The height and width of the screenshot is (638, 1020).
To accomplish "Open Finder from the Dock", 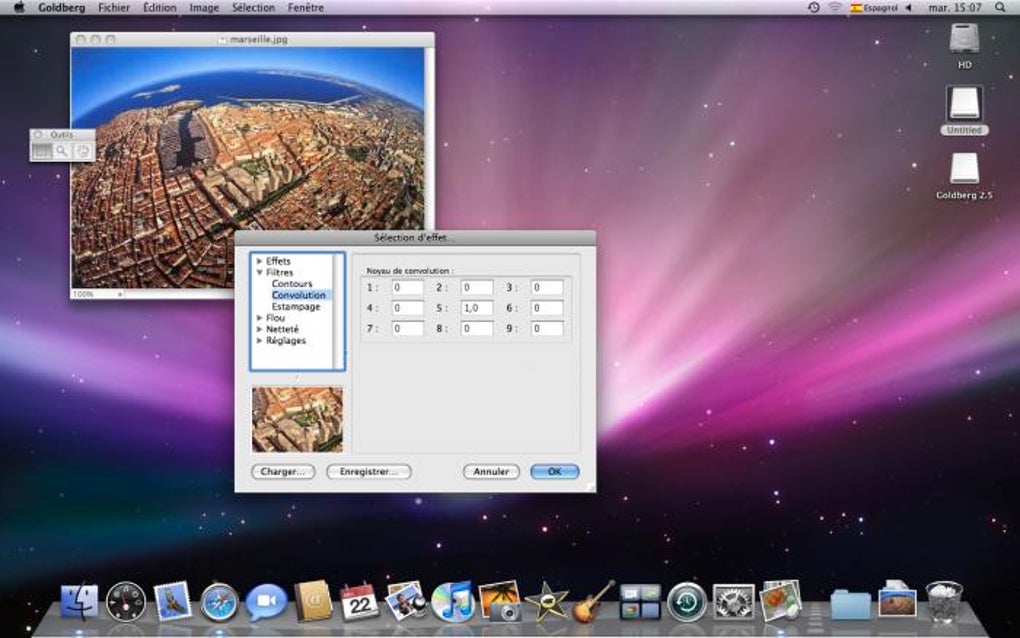I will 79,602.
